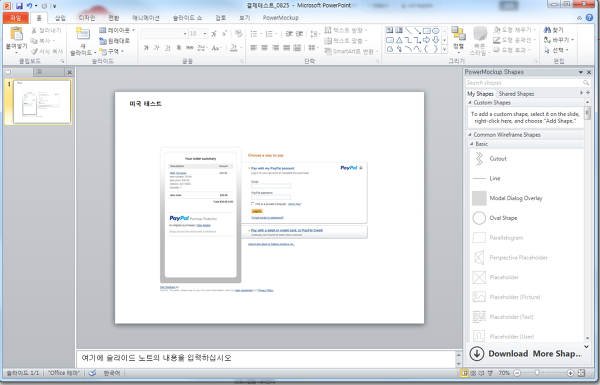This screenshot has height=385, width=600.
Task: Click the 잘라내기 cut scissors icon
Action: coord(34,30)
